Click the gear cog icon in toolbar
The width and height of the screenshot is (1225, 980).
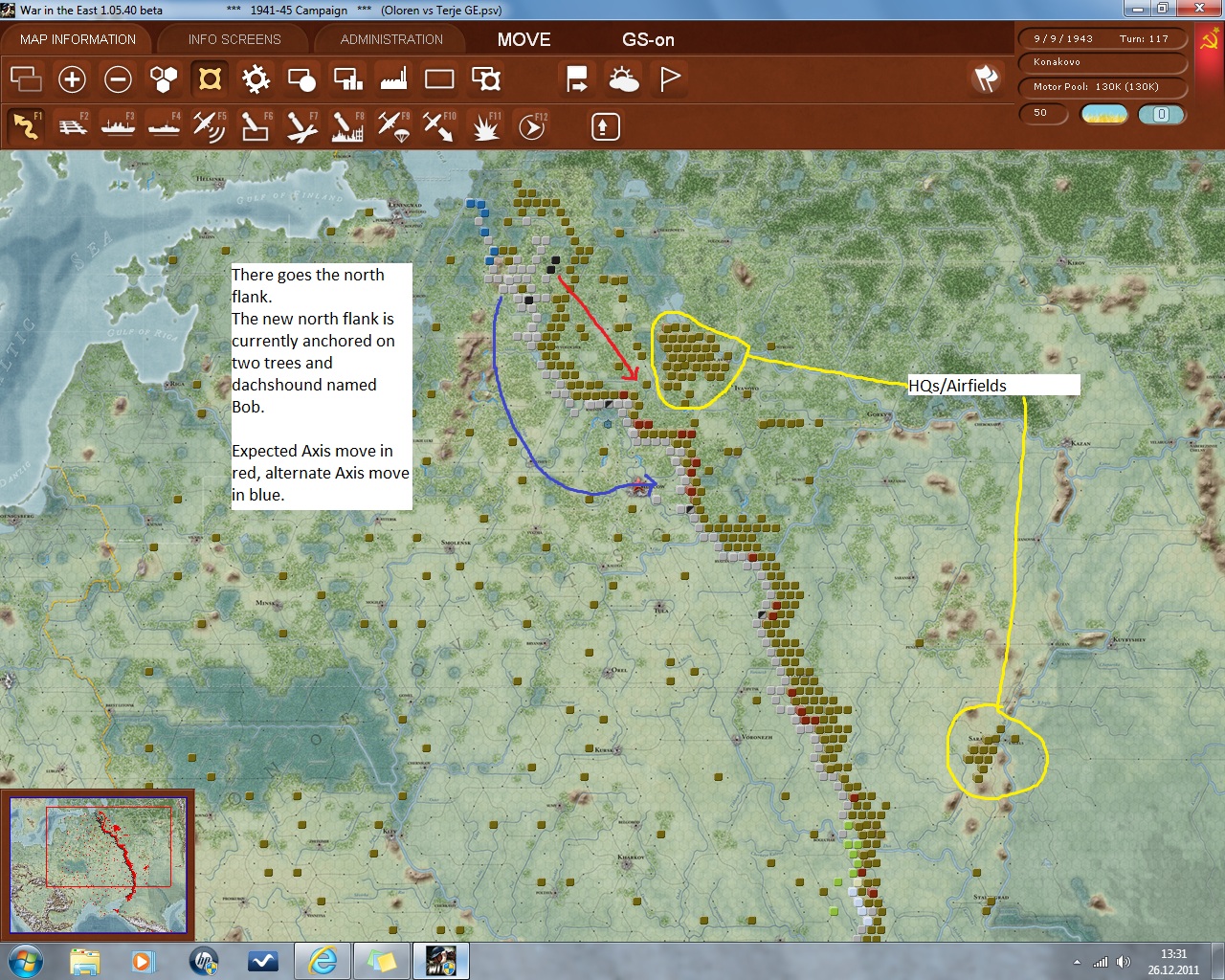[x=256, y=78]
